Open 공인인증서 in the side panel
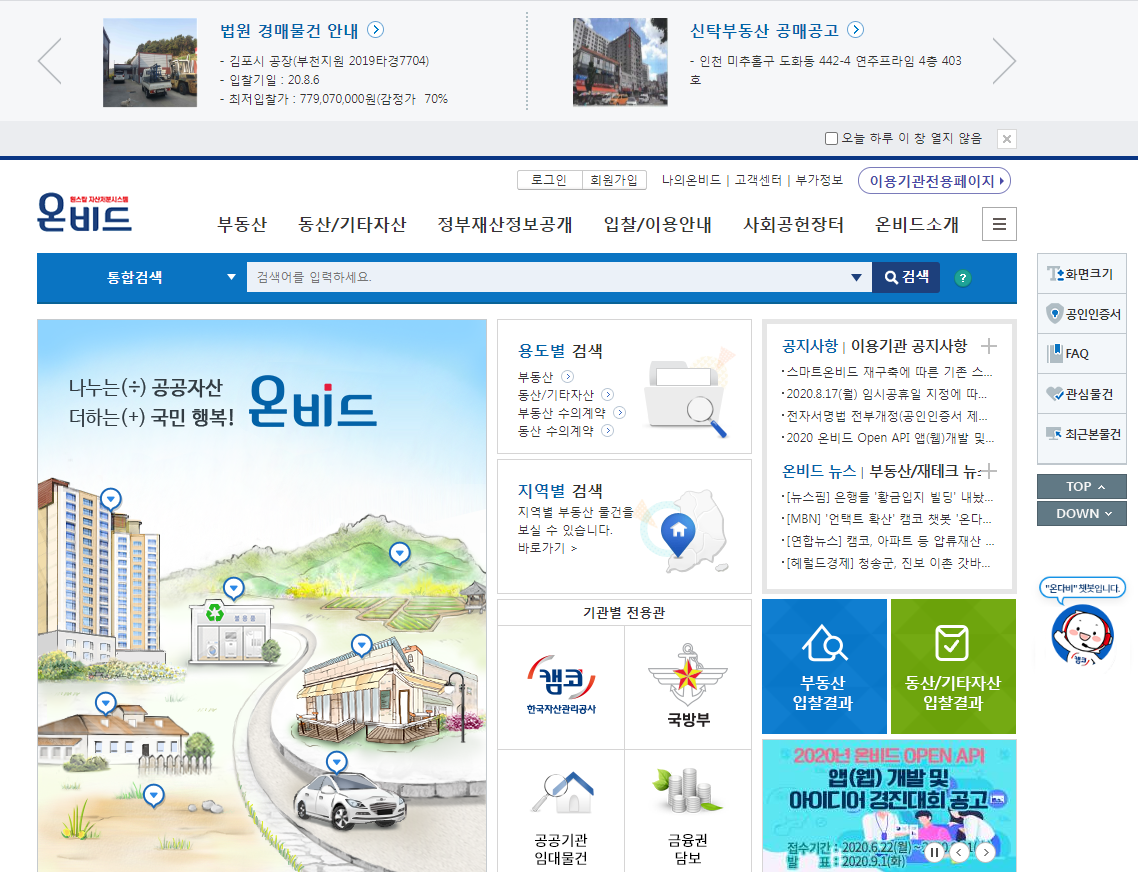The height and width of the screenshot is (872, 1138). point(1081,314)
